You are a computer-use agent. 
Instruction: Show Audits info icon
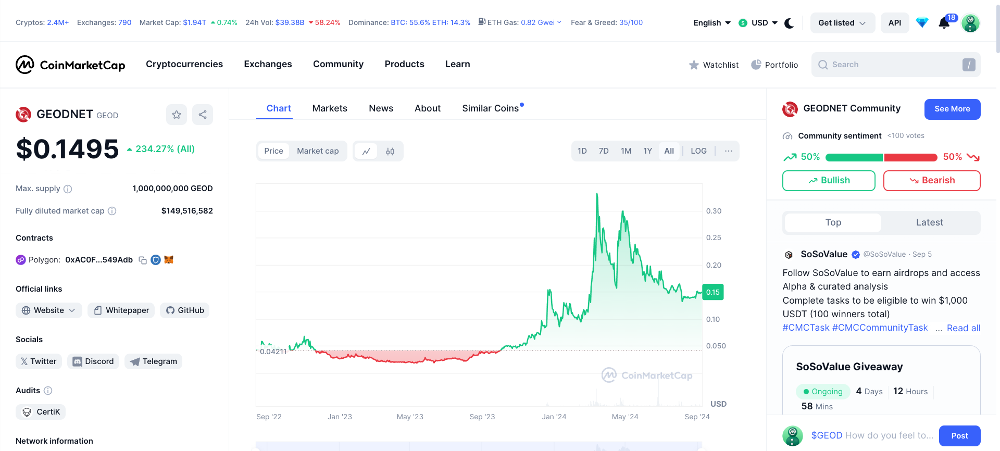[48, 390]
